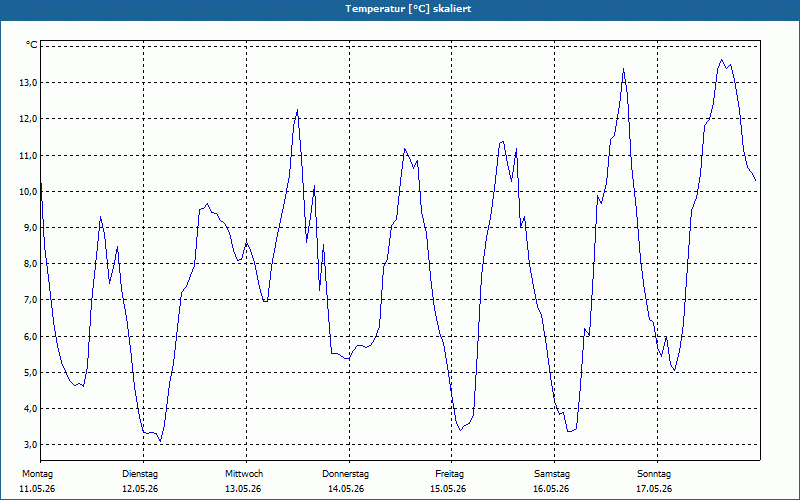Viewport: 800px width, 500px height.
Task: Click the date 16.05.26
Action: click(551, 489)
